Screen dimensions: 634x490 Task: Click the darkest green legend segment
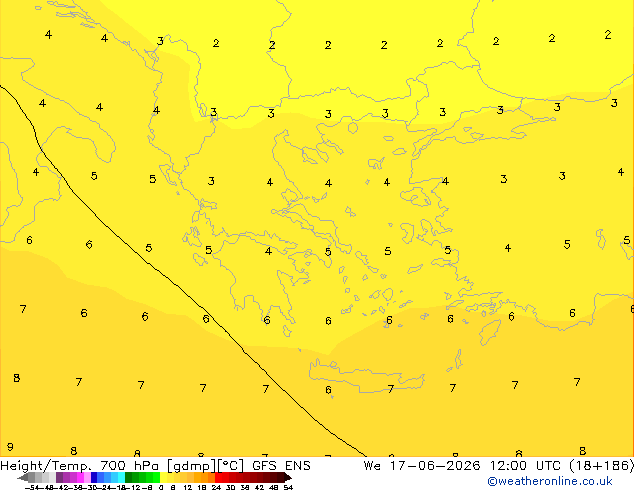pos(129,477)
